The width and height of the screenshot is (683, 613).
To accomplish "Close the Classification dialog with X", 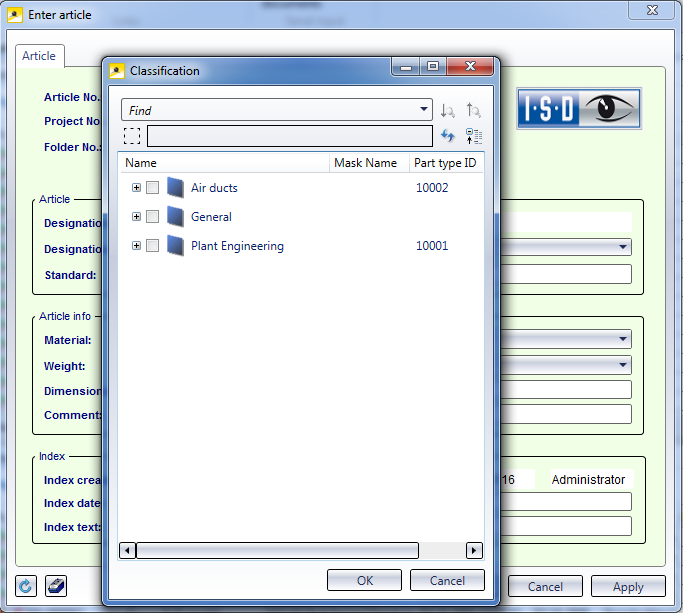I will click(x=470, y=66).
